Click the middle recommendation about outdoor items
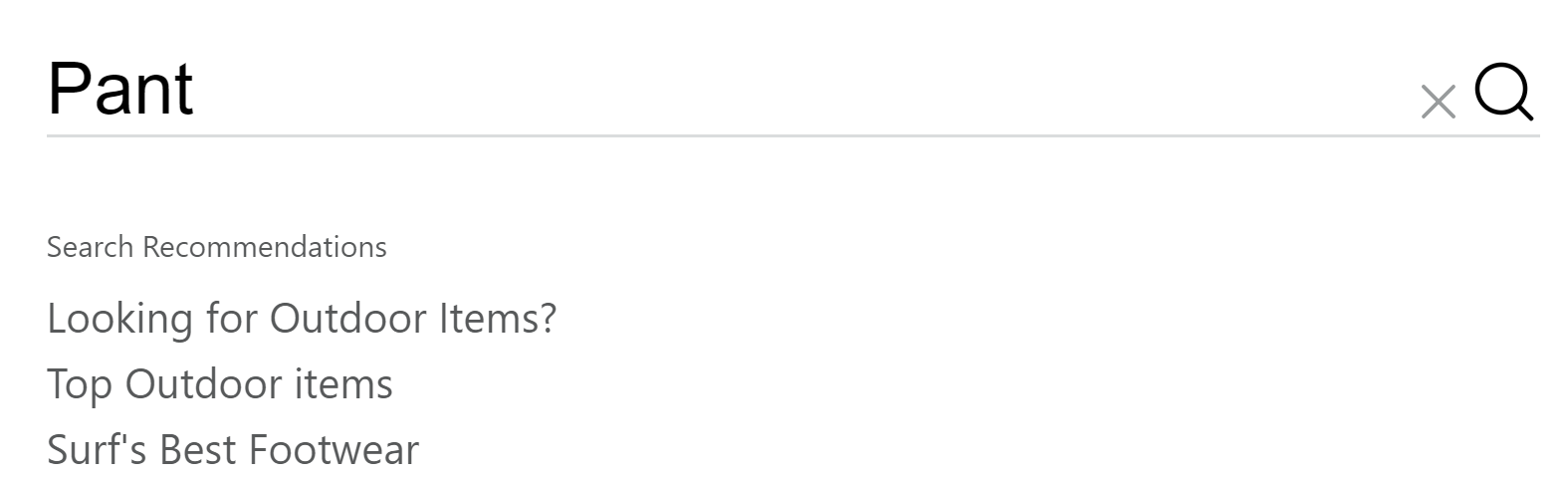 pos(220,384)
